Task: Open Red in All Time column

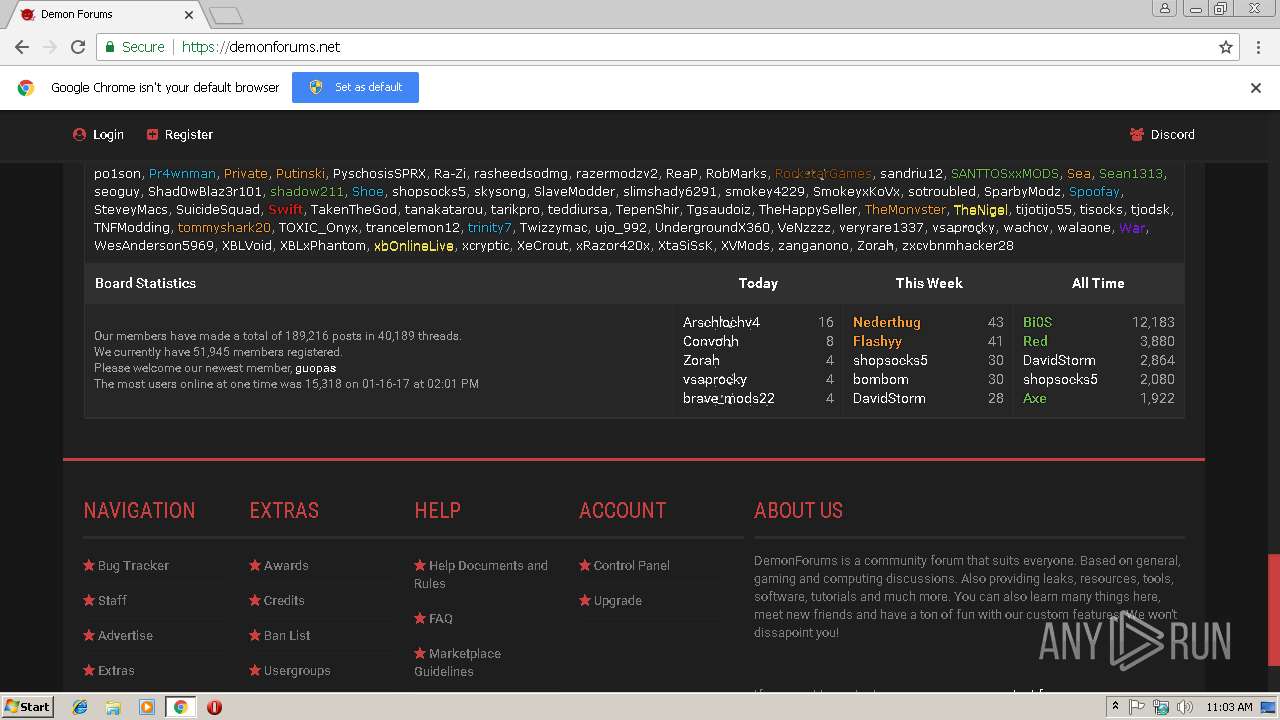Action: tap(1035, 341)
